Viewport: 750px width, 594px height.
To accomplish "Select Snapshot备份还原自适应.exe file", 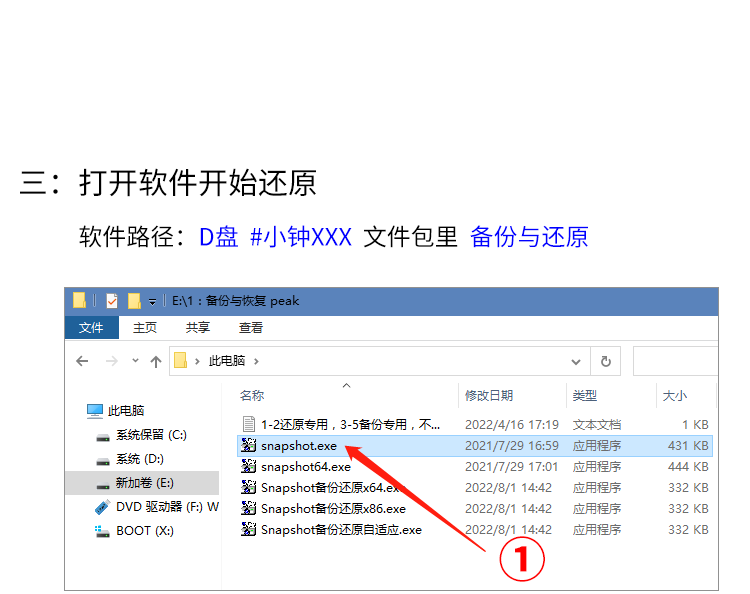I will click(341, 530).
